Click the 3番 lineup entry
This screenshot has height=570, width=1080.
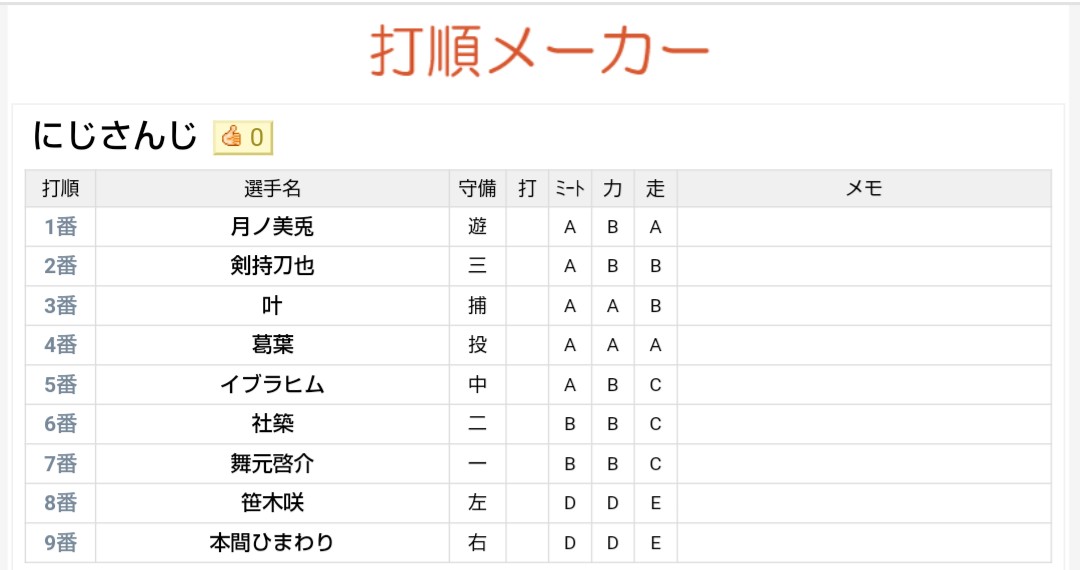pos(61,306)
